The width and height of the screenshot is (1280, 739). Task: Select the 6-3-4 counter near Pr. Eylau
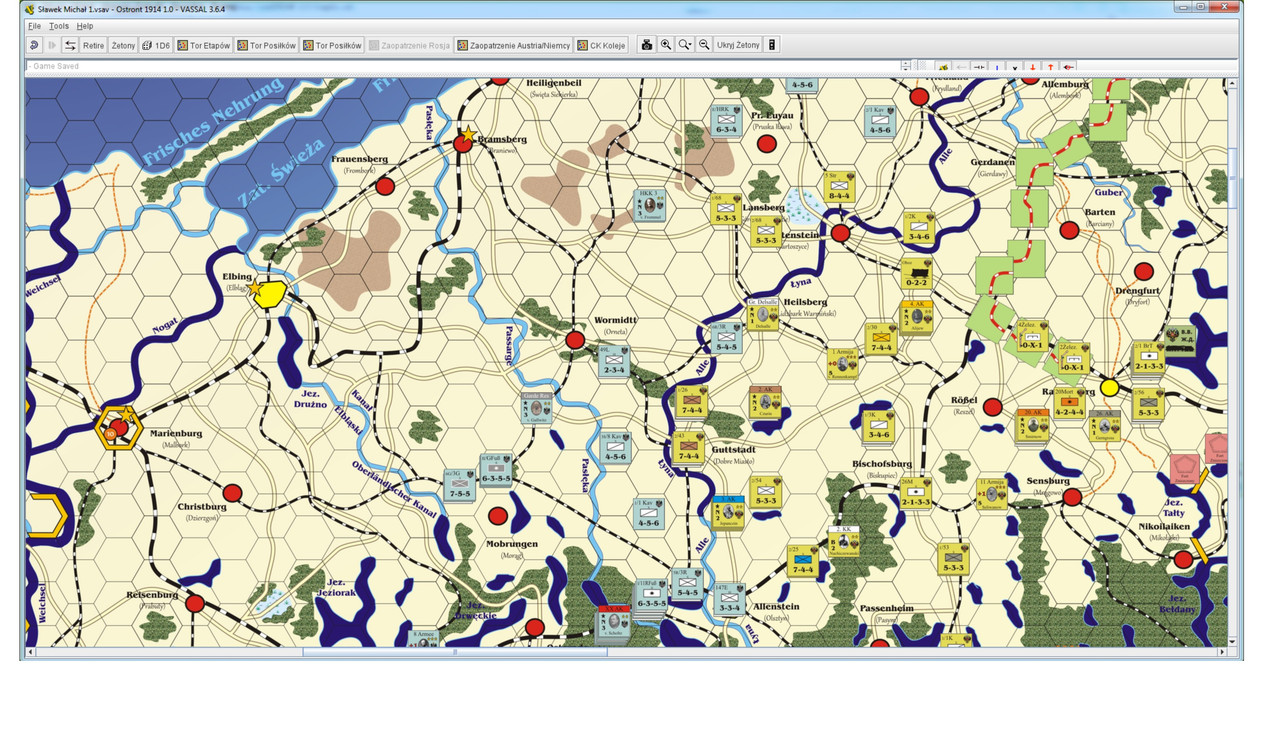click(726, 120)
